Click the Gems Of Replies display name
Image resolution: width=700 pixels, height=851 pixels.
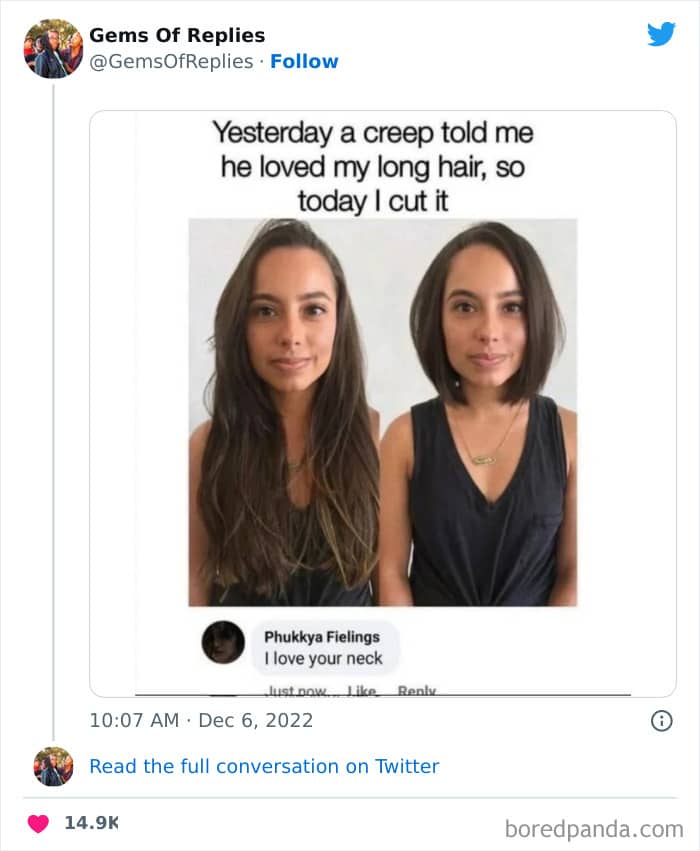177,35
